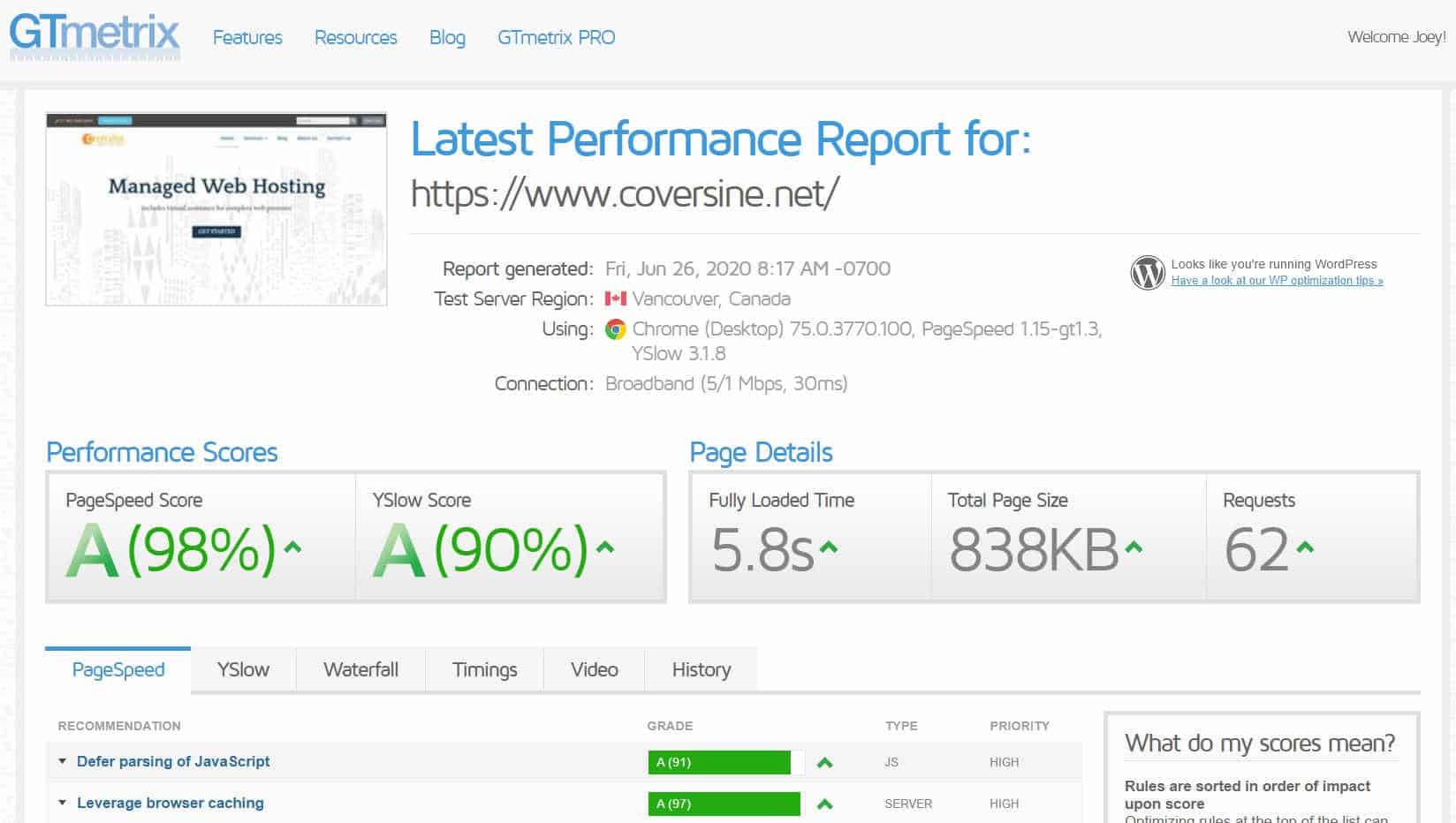Expand the Leverage browser caching triangle
This screenshot has width=1456, height=823.
coord(63,803)
